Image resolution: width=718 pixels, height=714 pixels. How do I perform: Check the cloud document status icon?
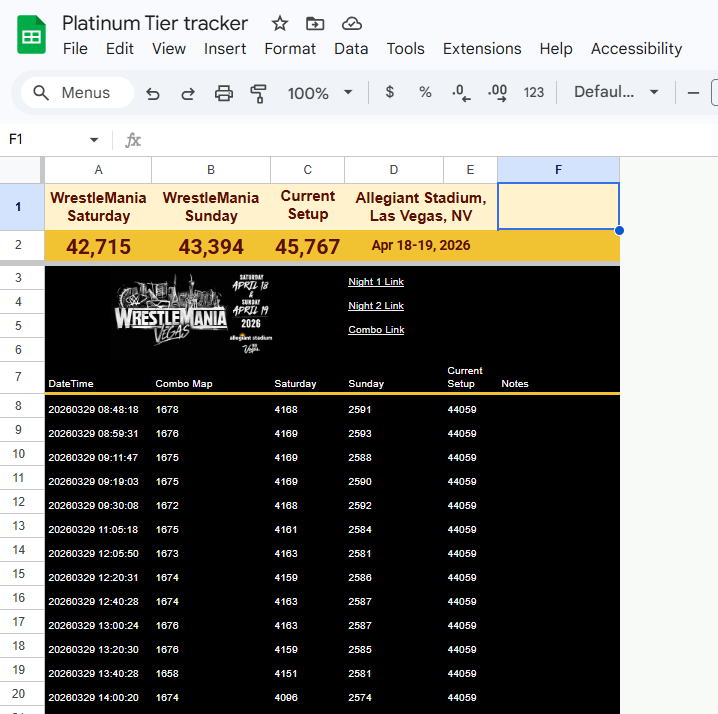point(352,23)
